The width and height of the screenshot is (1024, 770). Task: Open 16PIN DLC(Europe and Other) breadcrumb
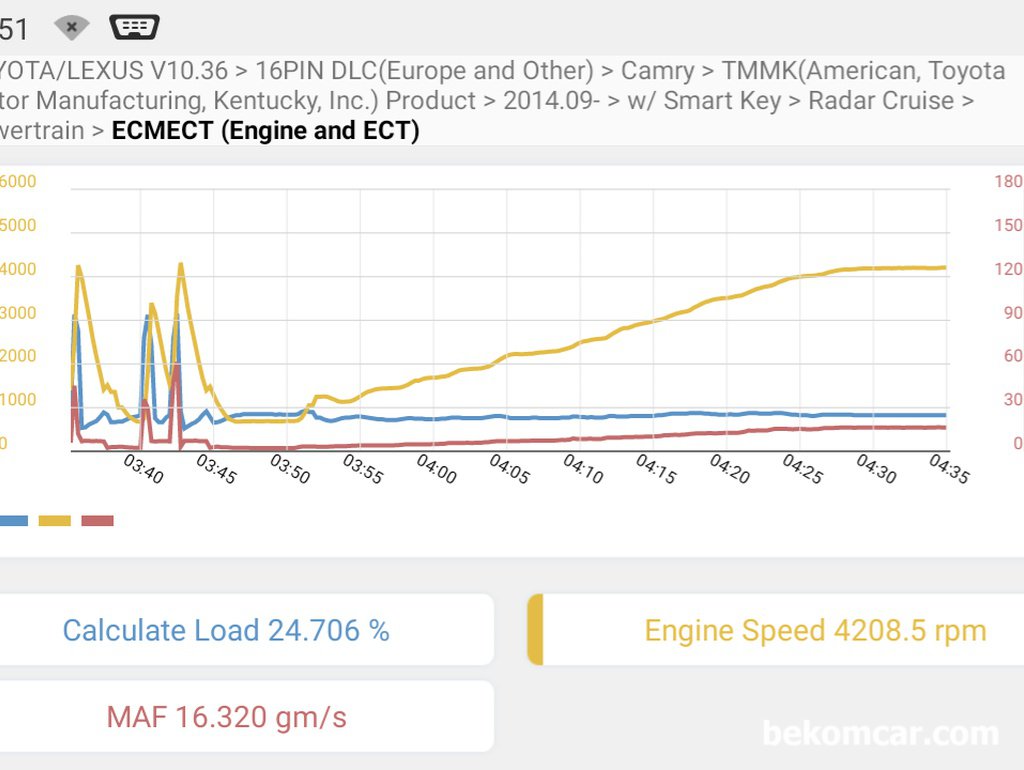[424, 71]
